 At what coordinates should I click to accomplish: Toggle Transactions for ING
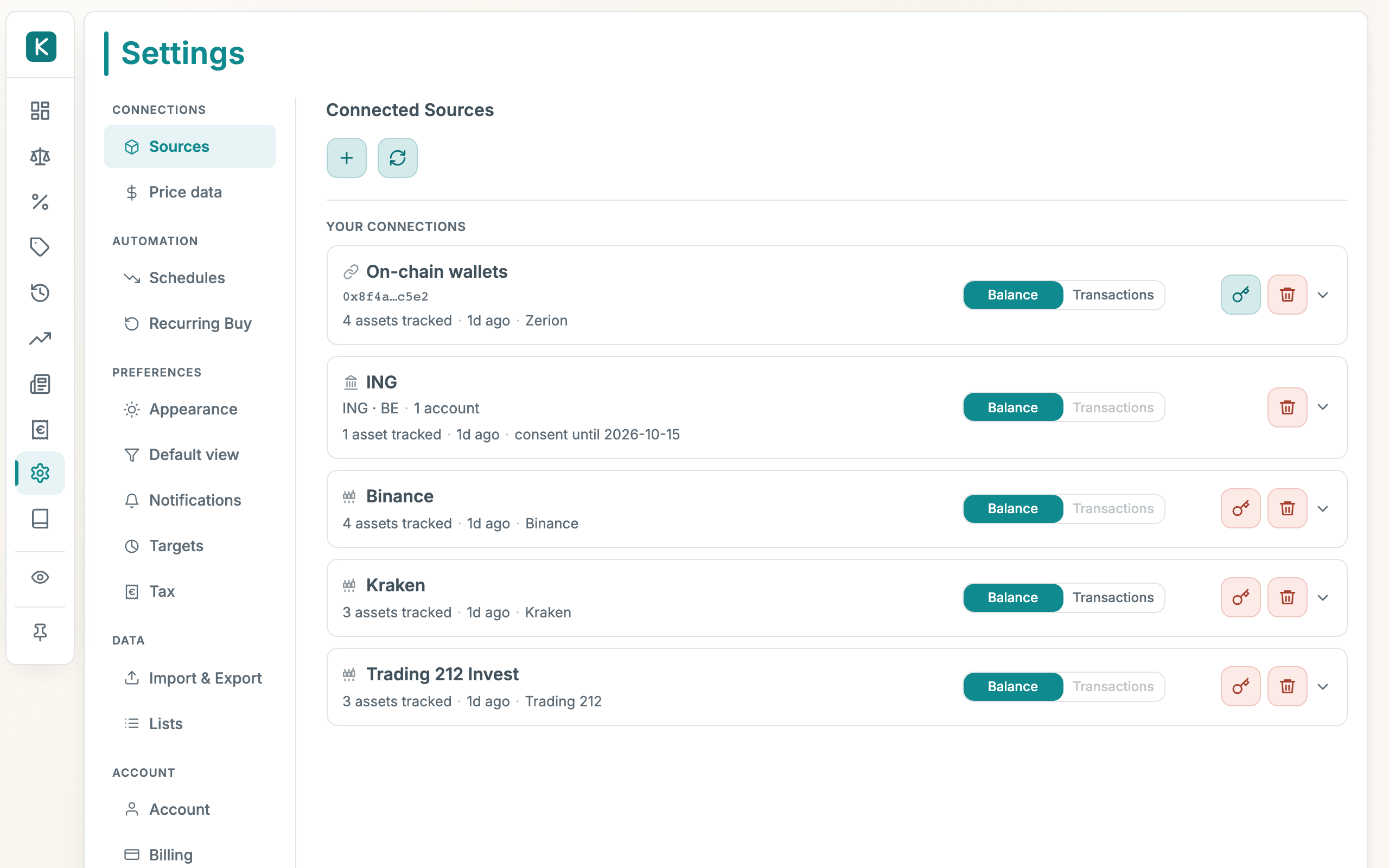point(1113,407)
